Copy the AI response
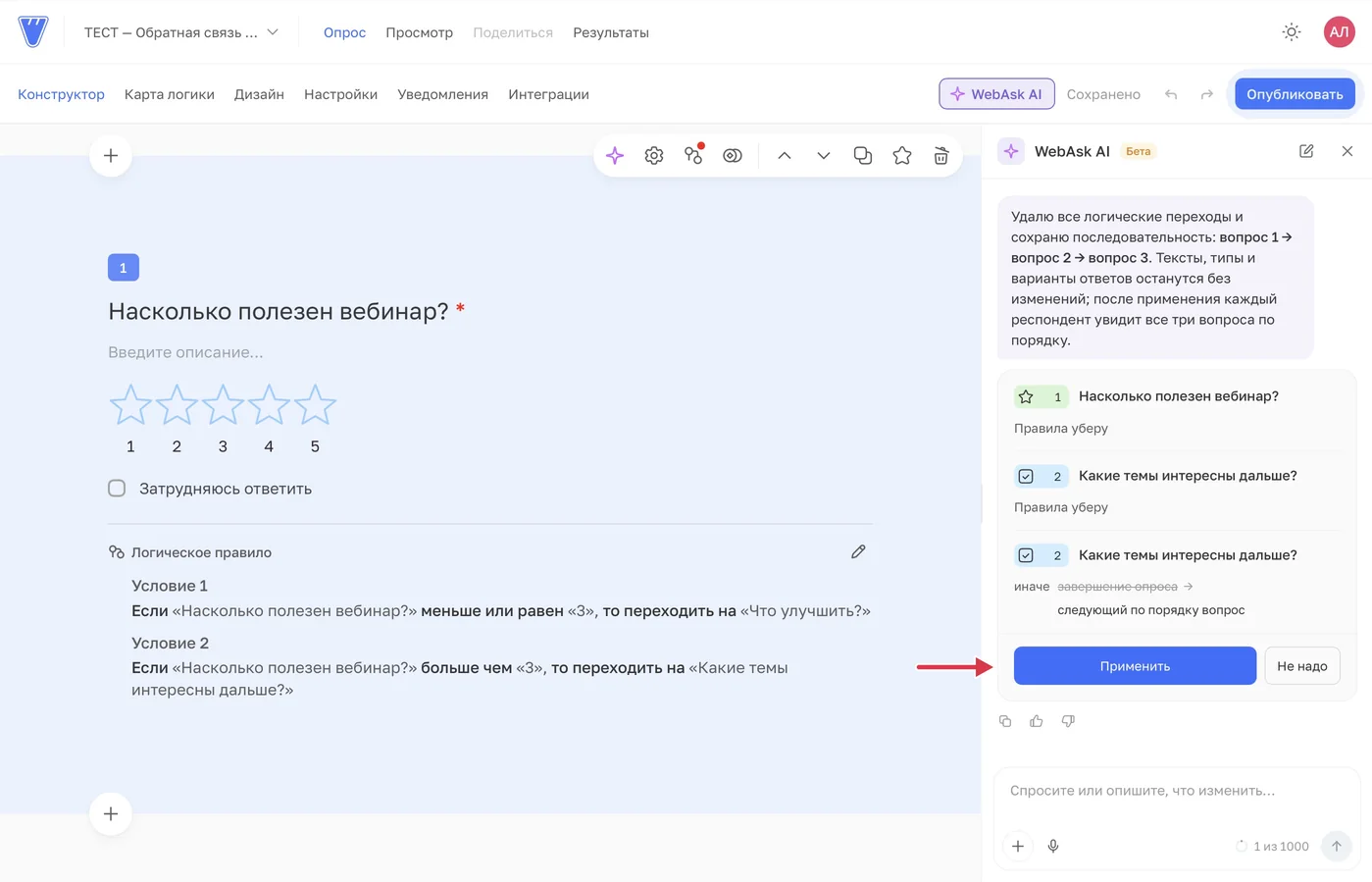The height and width of the screenshot is (882, 1372). [1005, 721]
